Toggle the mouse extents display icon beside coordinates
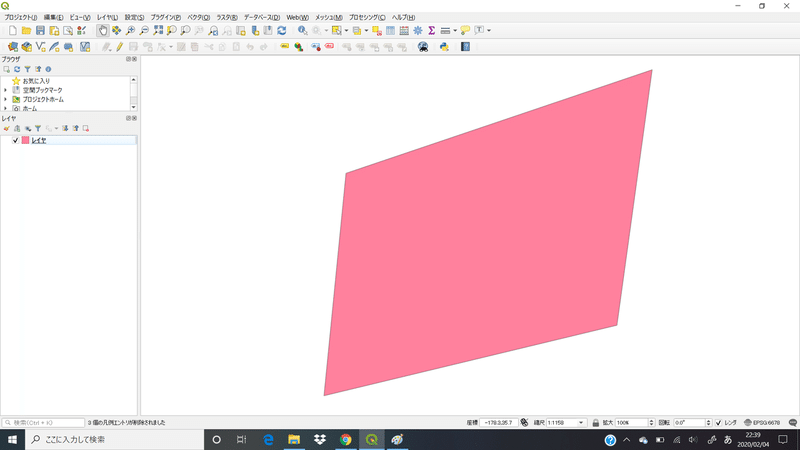This screenshot has height=450, width=800. coord(524,423)
